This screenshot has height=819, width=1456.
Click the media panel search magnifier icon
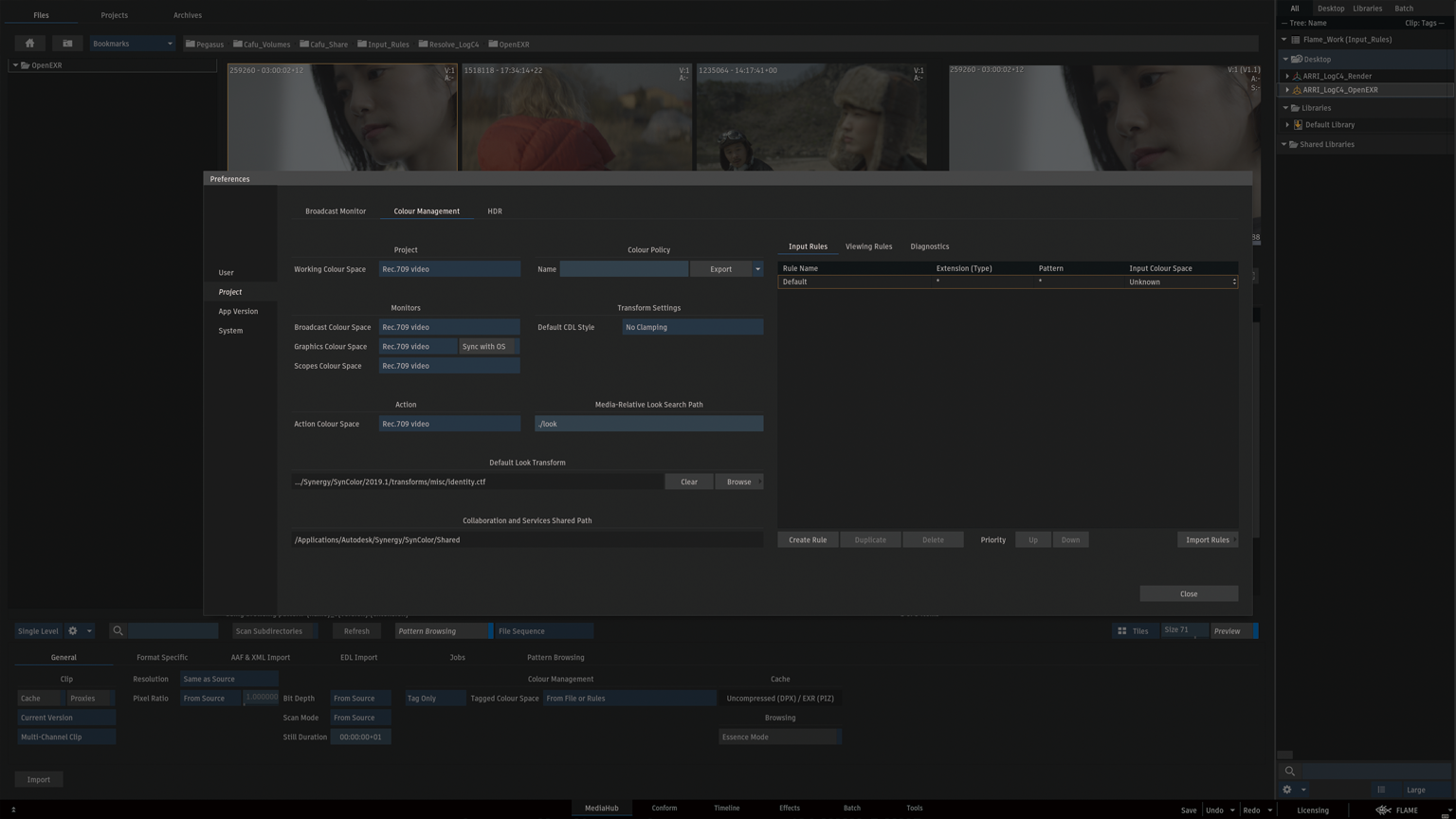tap(1290, 772)
